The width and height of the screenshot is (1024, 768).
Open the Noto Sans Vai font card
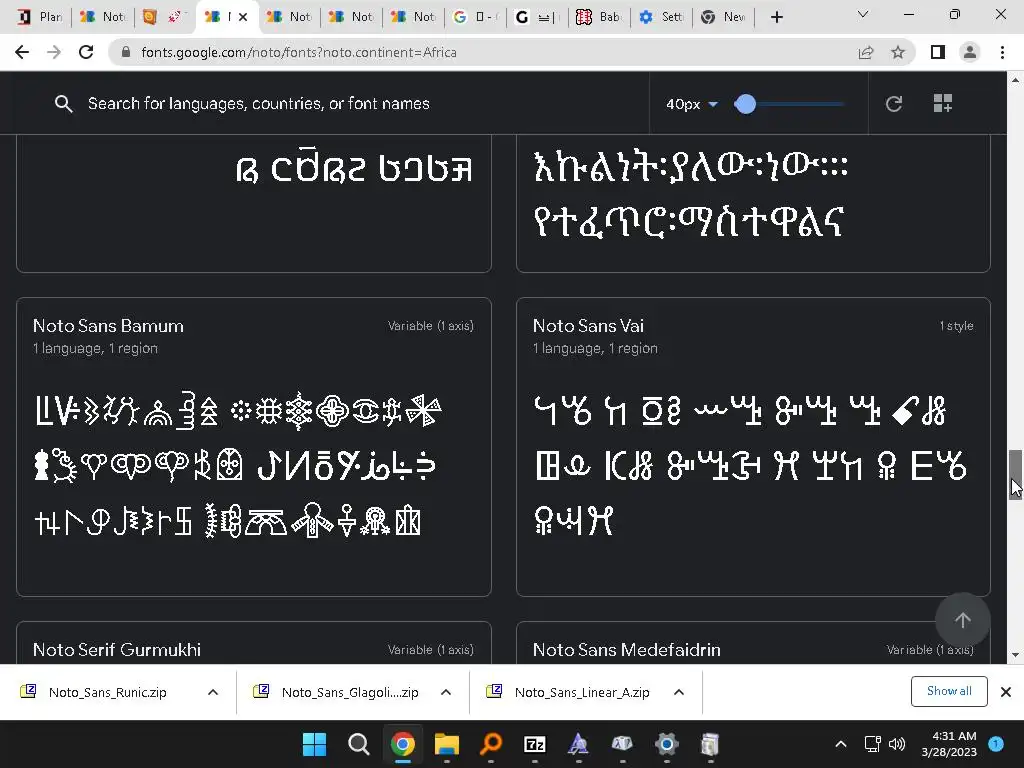pyautogui.click(x=753, y=447)
